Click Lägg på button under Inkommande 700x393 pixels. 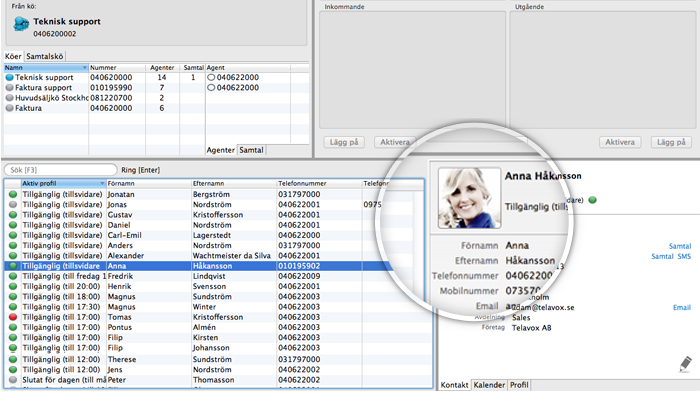[344, 142]
